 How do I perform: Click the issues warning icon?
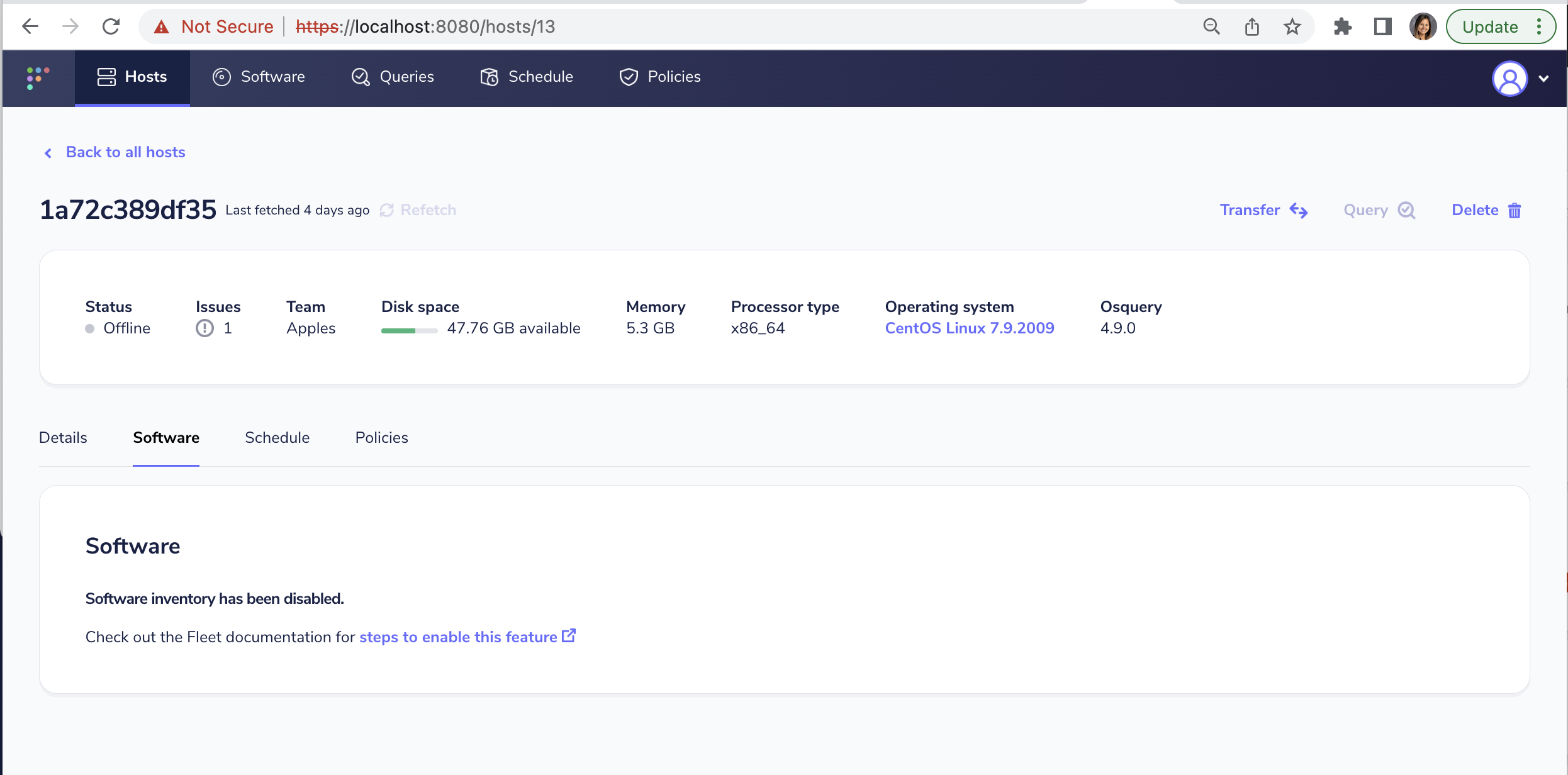coord(204,328)
